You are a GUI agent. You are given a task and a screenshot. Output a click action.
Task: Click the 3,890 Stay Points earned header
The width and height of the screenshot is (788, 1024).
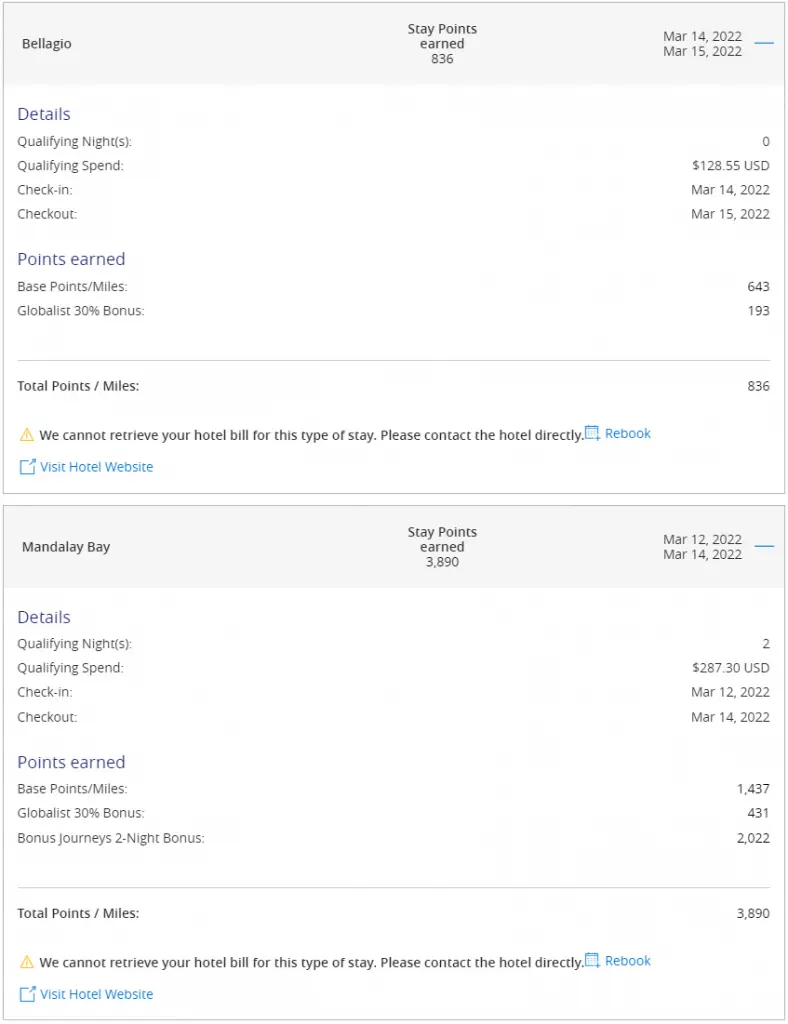coord(442,547)
